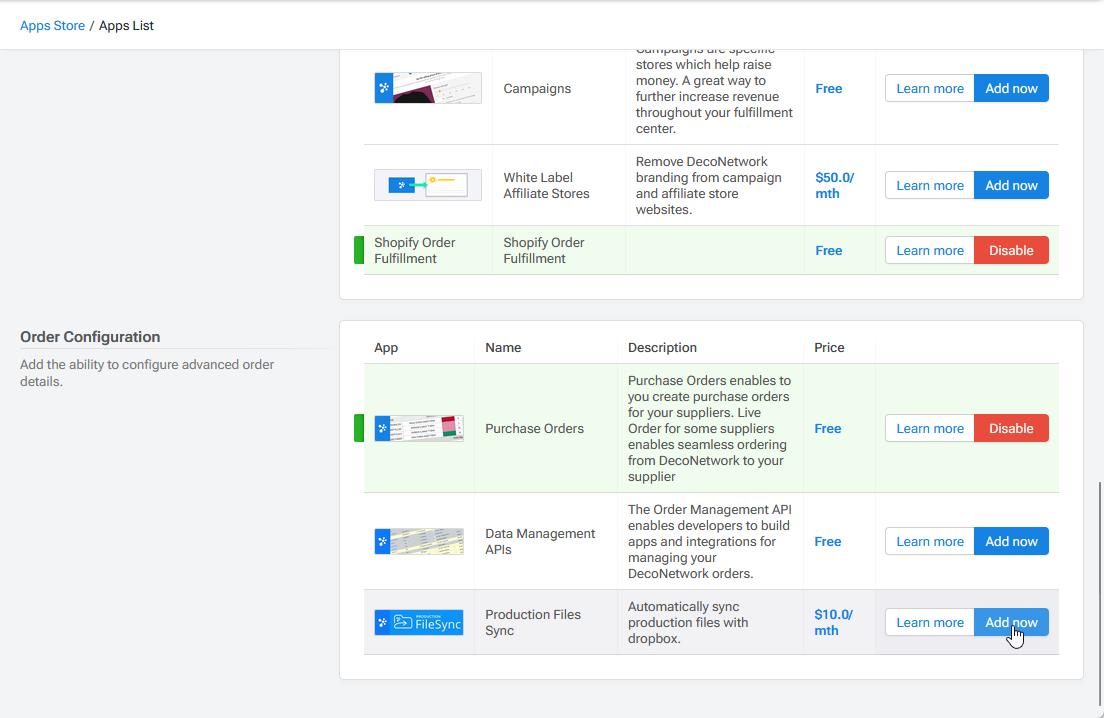1104x718 pixels.
Task: Click the Production Files Sync name text
Action: point(532,622)
